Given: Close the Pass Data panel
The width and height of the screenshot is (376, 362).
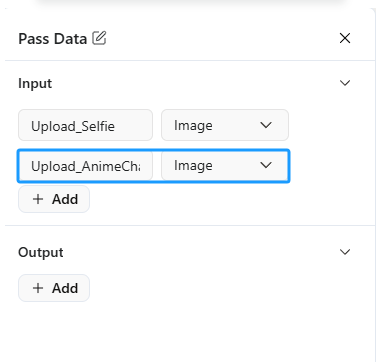Looking at the screenshot, I should pyautogui.click(x=345, y=38).
